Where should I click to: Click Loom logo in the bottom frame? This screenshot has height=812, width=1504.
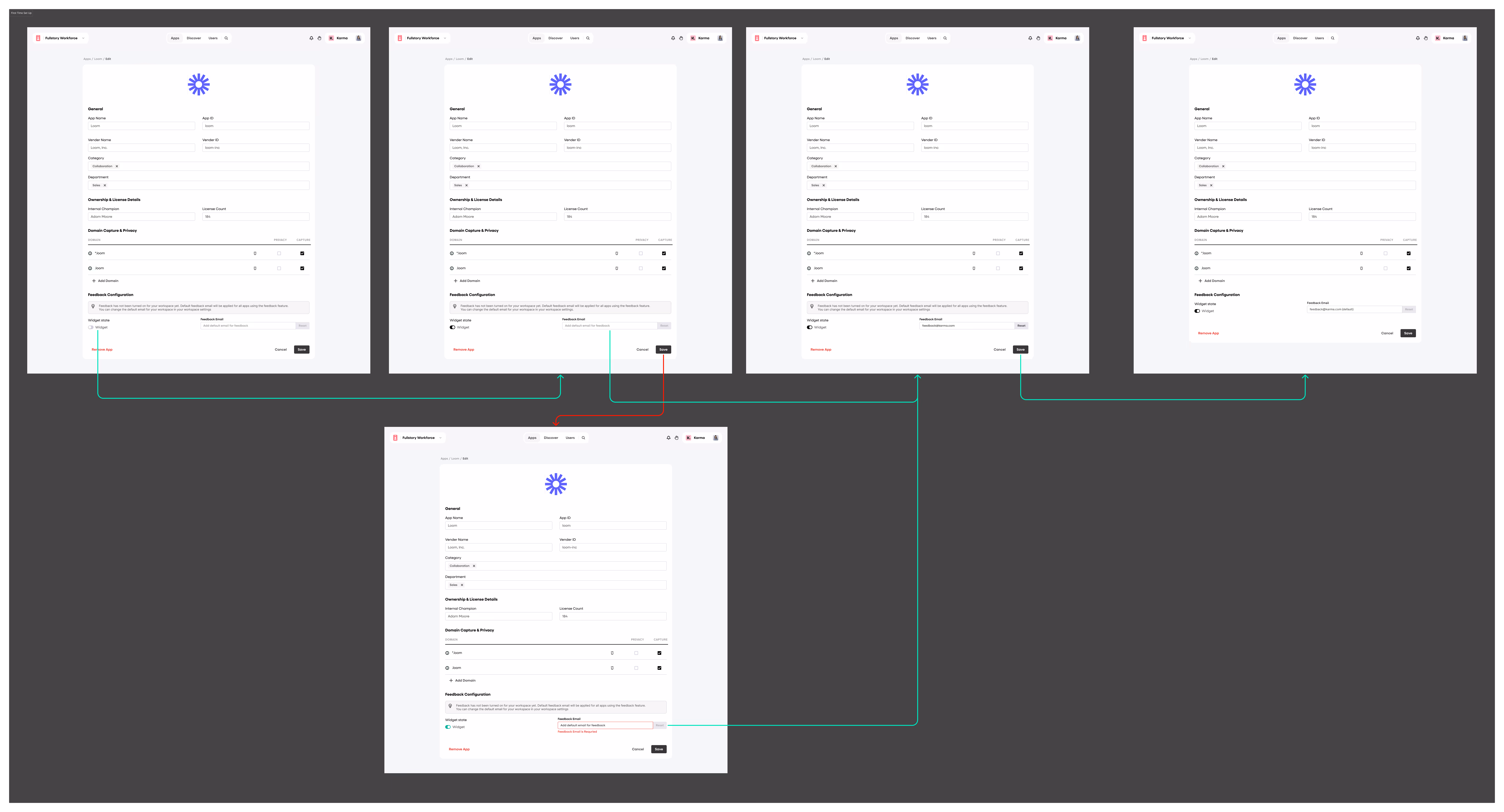[556, 484]
